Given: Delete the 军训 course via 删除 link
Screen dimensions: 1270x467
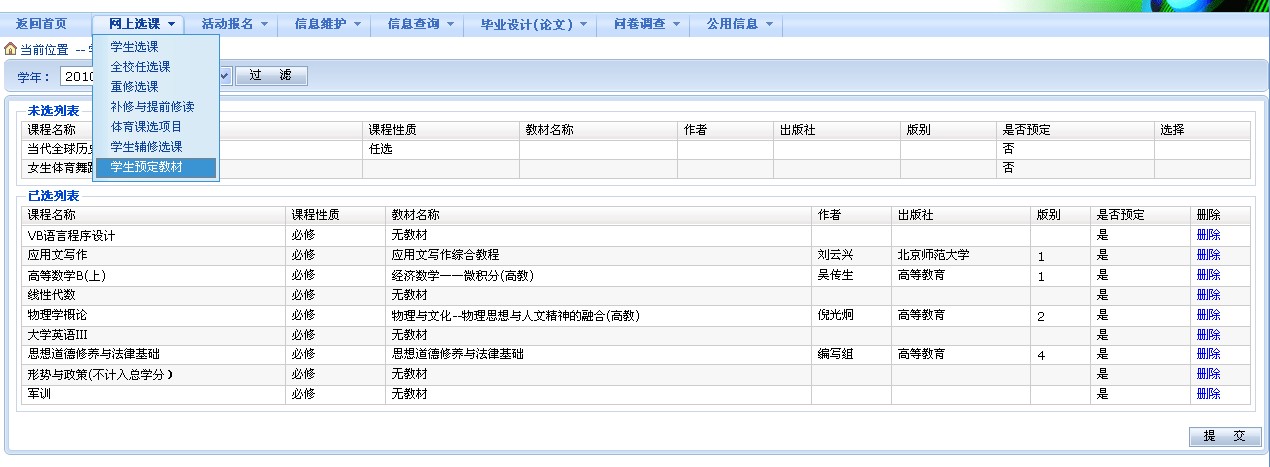Looking at the screenshot, I should click(1208, 394).
